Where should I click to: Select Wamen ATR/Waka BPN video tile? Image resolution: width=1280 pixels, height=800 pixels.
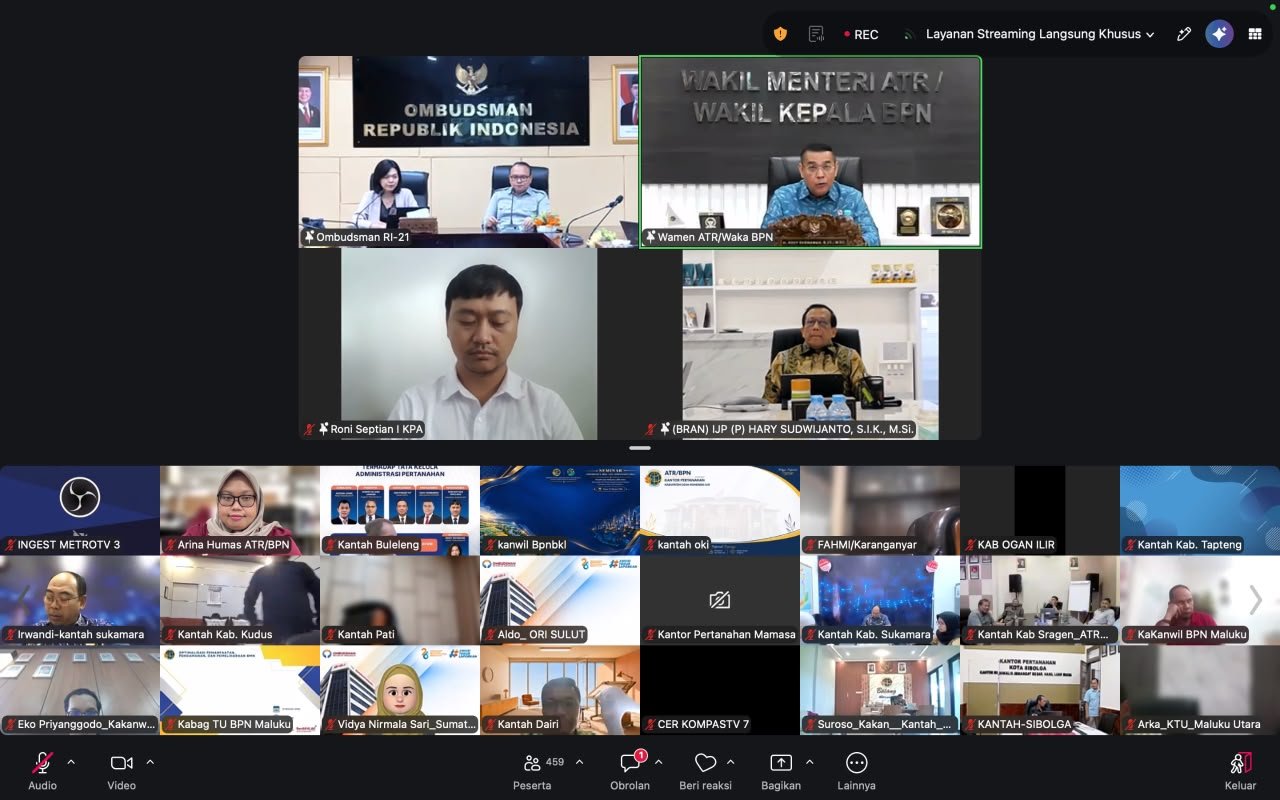pyautogui.click(x=811, y=151)
